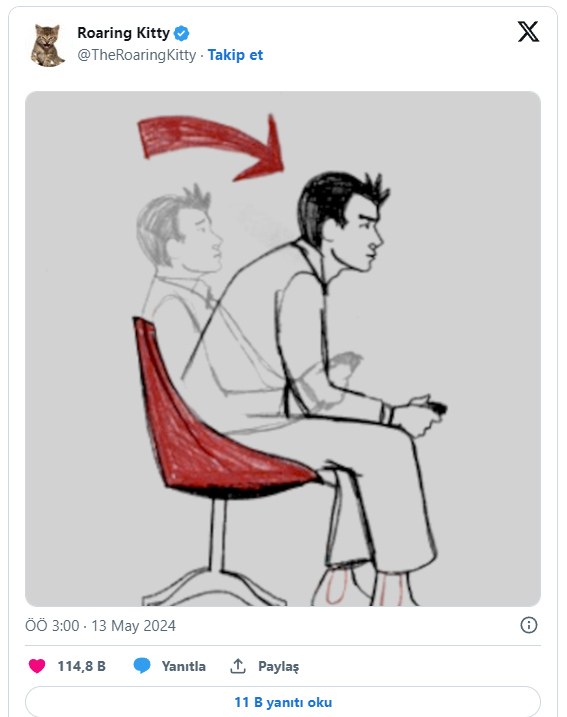Image resolution: width=567 pixels, height=717 pixels.
Task: Choose the Paylaş share label
Action: [278, 666]
